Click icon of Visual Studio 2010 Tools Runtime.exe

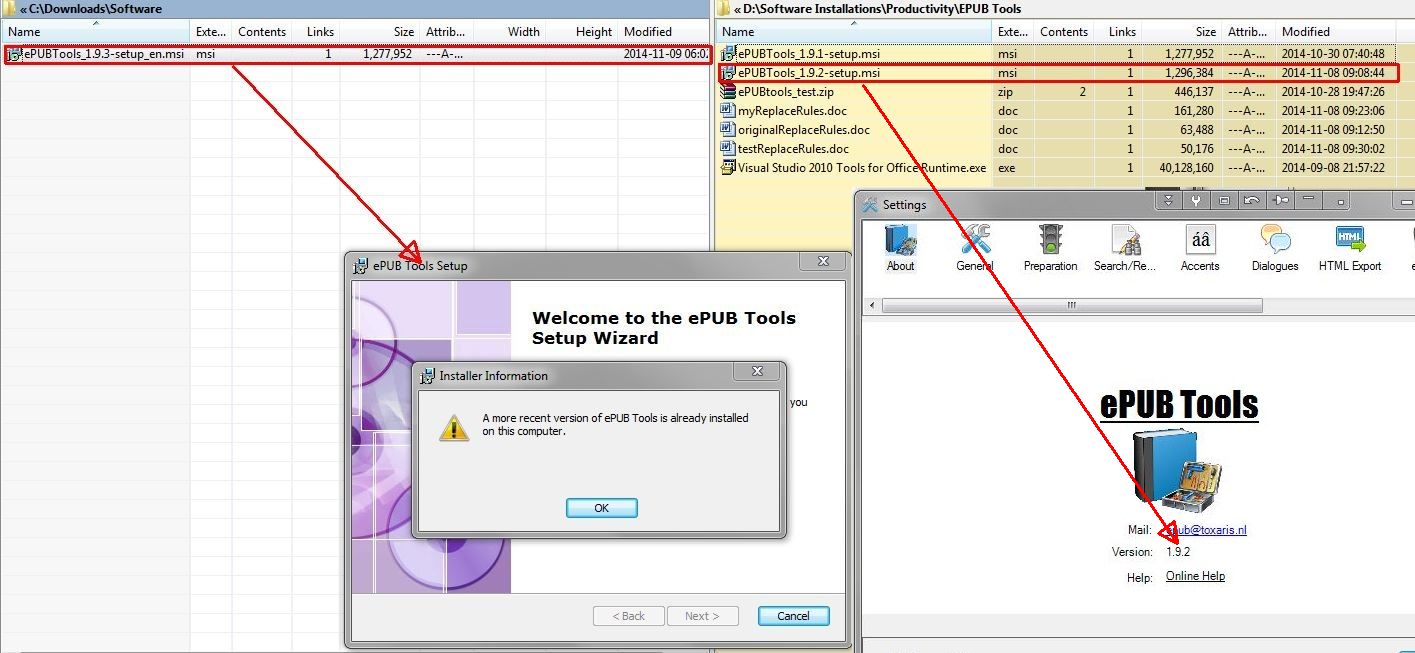[x=728, y=168]
